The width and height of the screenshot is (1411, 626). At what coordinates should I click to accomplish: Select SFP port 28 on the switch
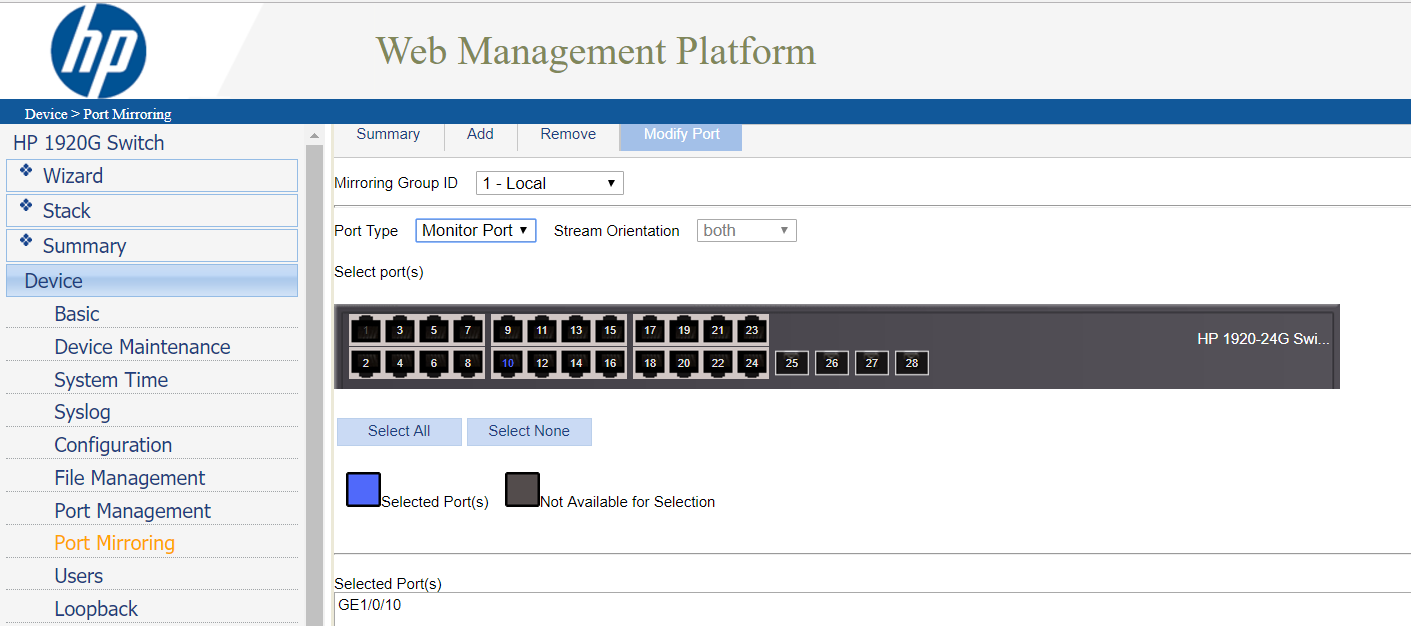tap(912, 363)
